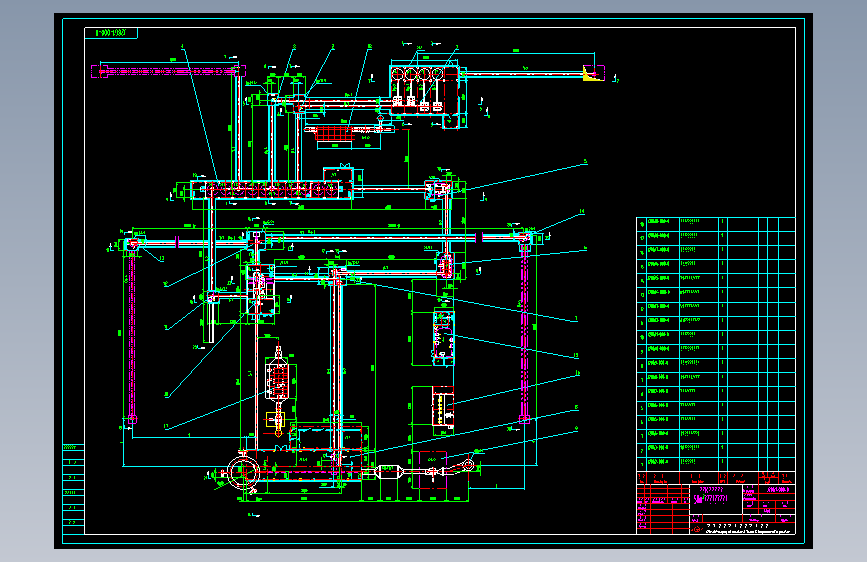867x562 pixels.
Task: Click the red hatched grid component
Action: coord(334,133)
